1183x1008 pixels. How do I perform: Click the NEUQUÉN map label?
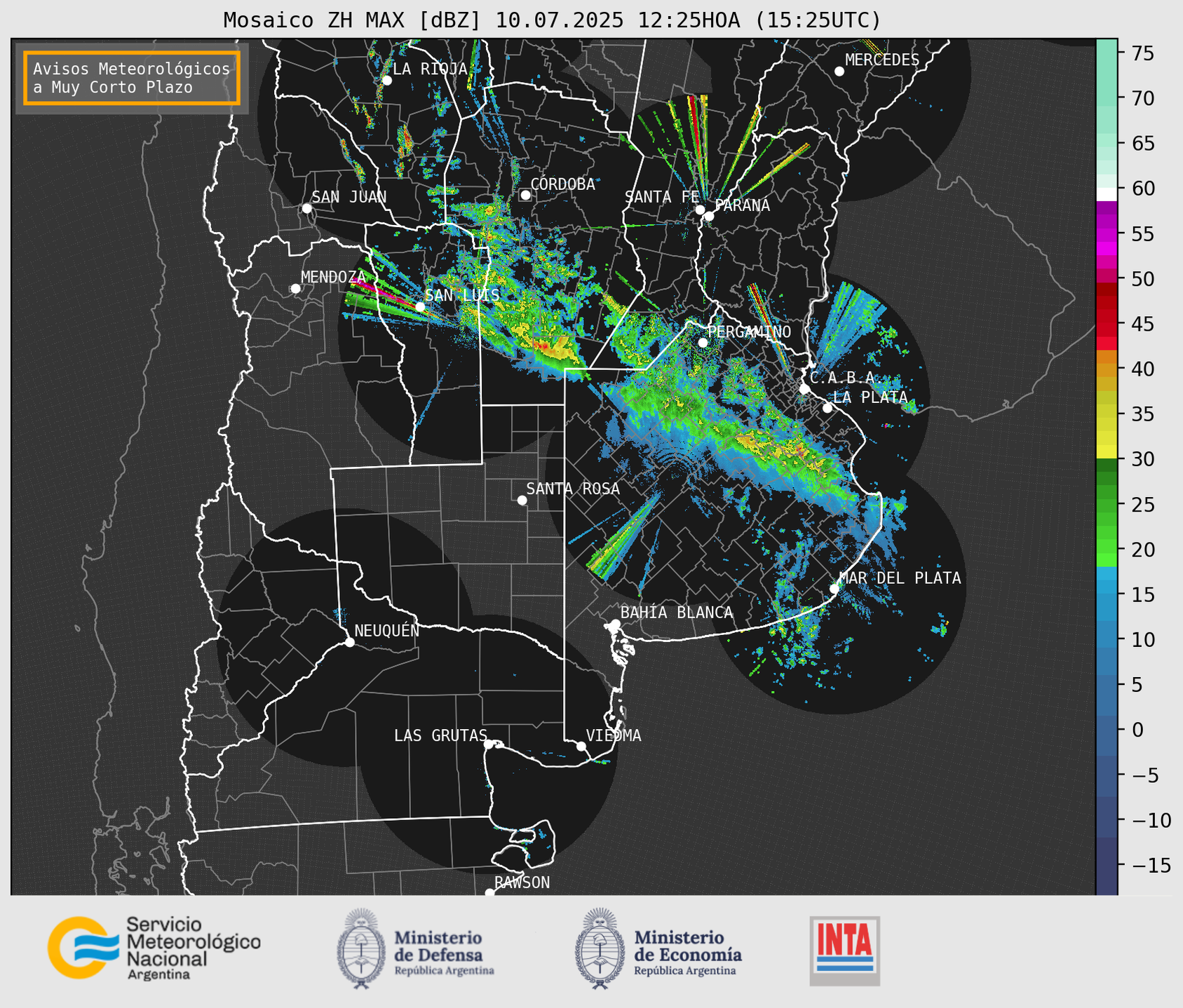tap(386, 630)
